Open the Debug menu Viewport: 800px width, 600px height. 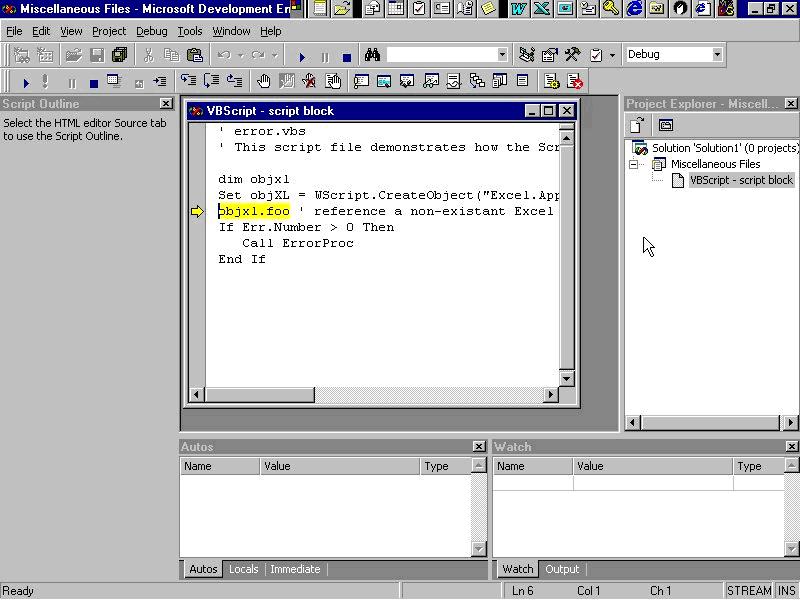pos(150,31)
